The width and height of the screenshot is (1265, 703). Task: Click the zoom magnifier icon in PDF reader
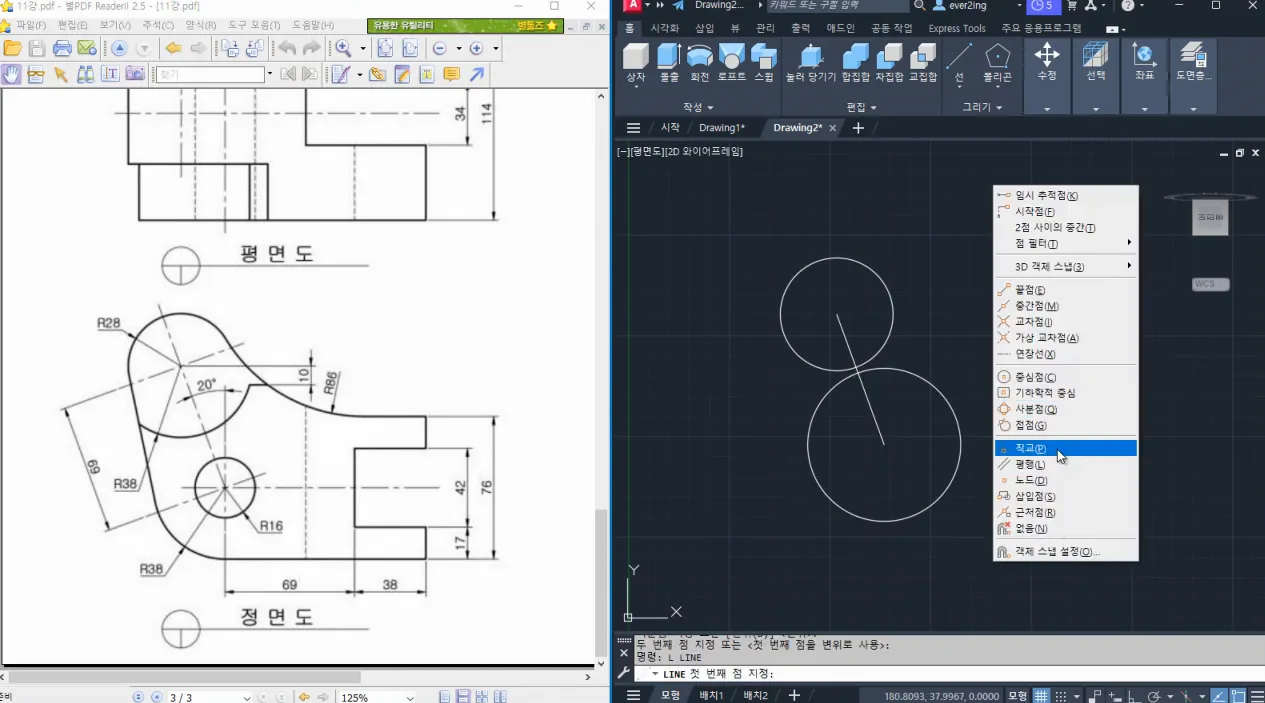(343, 48)
